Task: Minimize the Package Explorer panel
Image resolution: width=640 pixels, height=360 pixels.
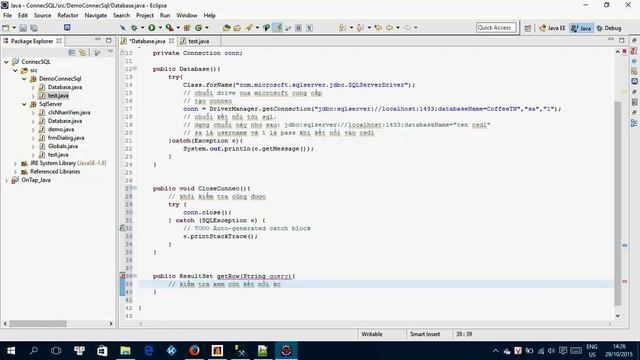Action: click(x=98, y=40)
